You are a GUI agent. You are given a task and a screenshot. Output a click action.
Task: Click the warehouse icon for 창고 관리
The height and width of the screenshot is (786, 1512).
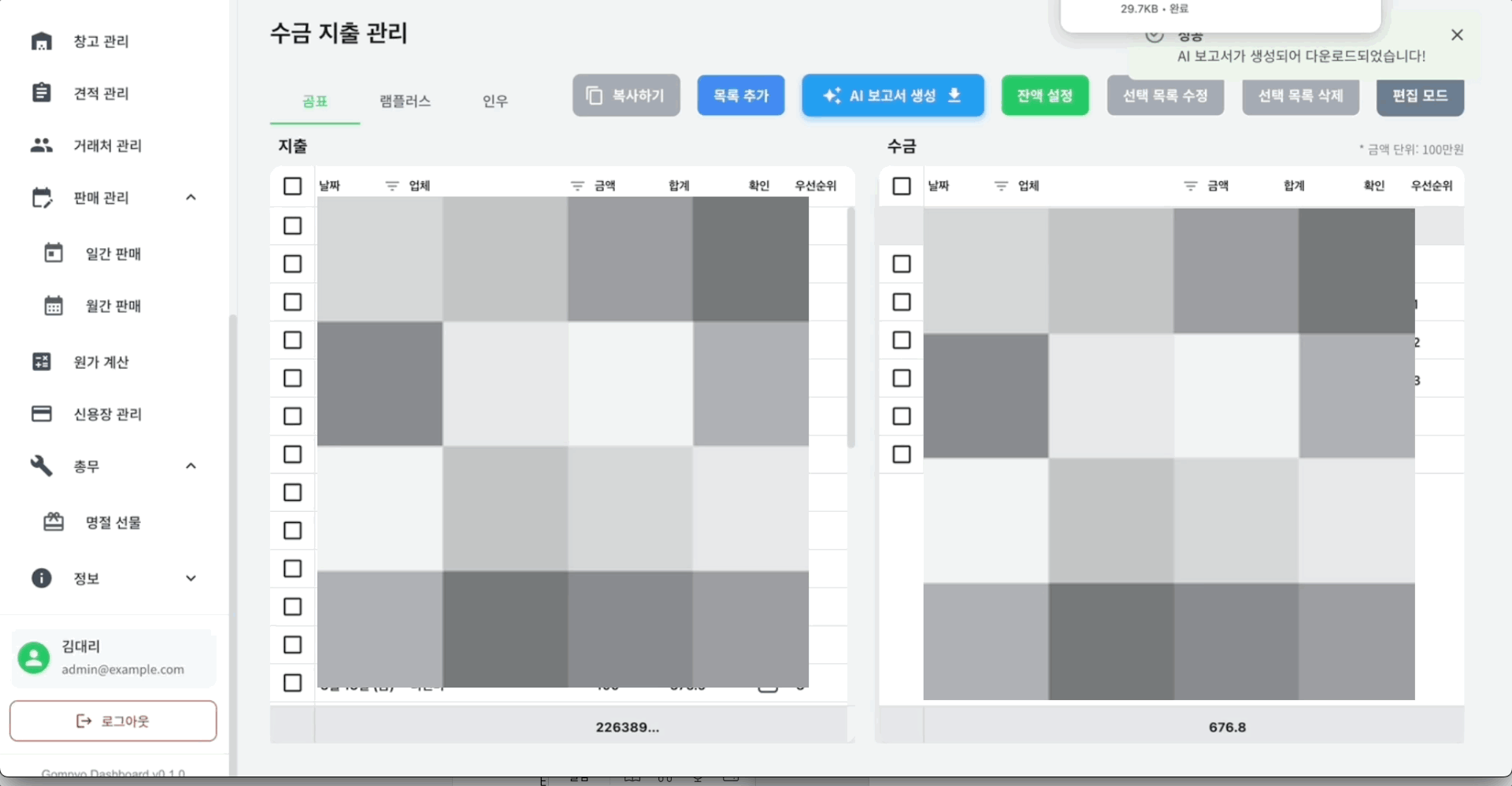(41, 41)
